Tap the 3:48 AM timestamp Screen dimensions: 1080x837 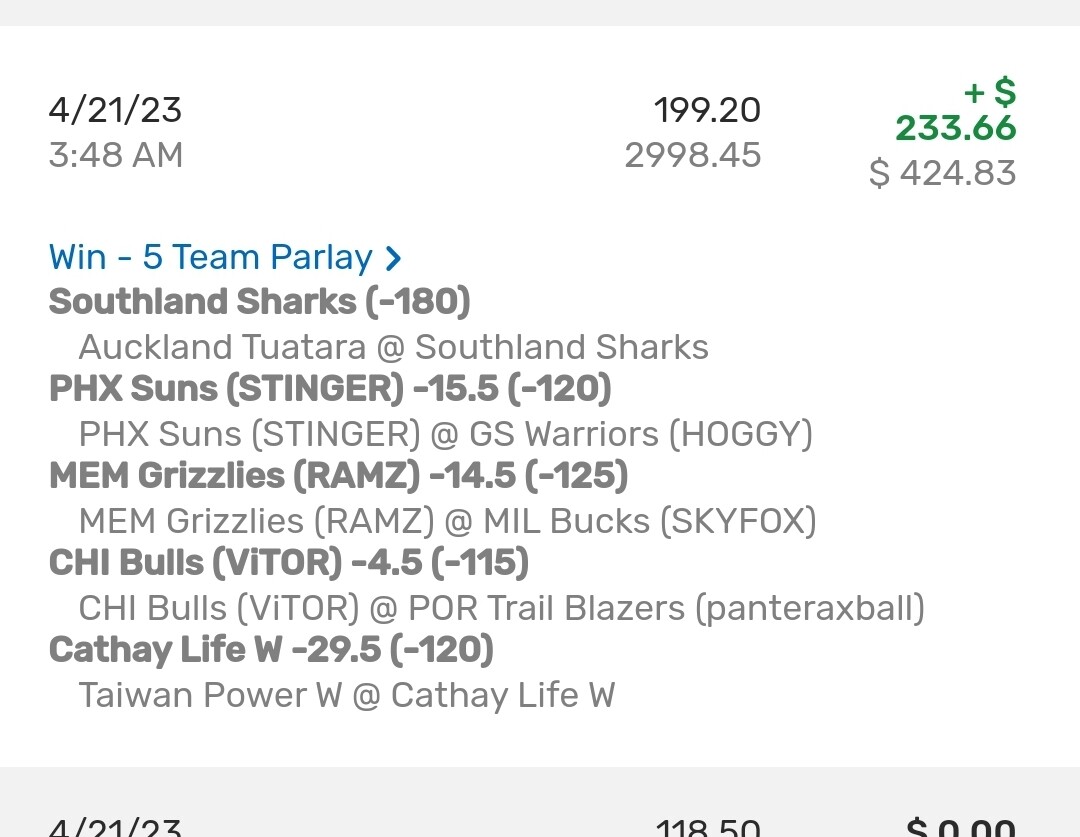115,155
